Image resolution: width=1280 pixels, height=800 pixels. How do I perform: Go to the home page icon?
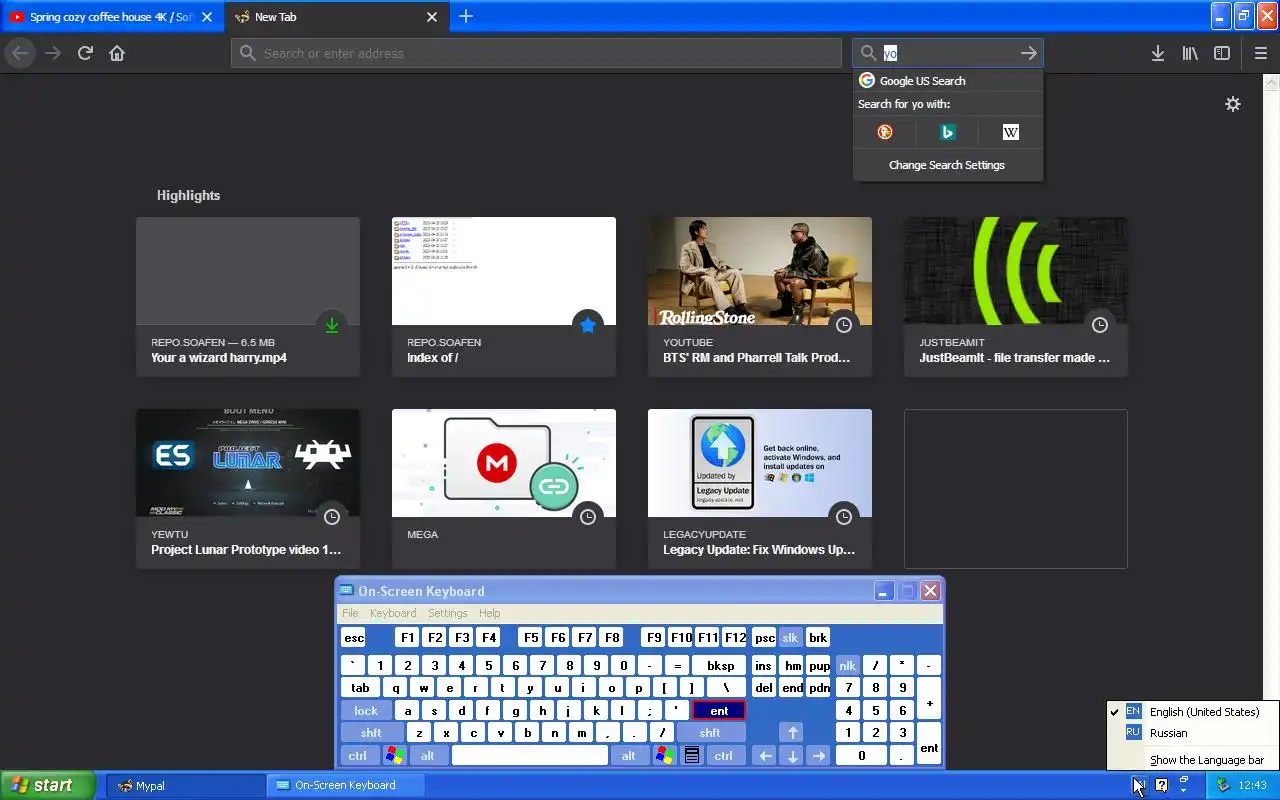click(x=117, y=53)
